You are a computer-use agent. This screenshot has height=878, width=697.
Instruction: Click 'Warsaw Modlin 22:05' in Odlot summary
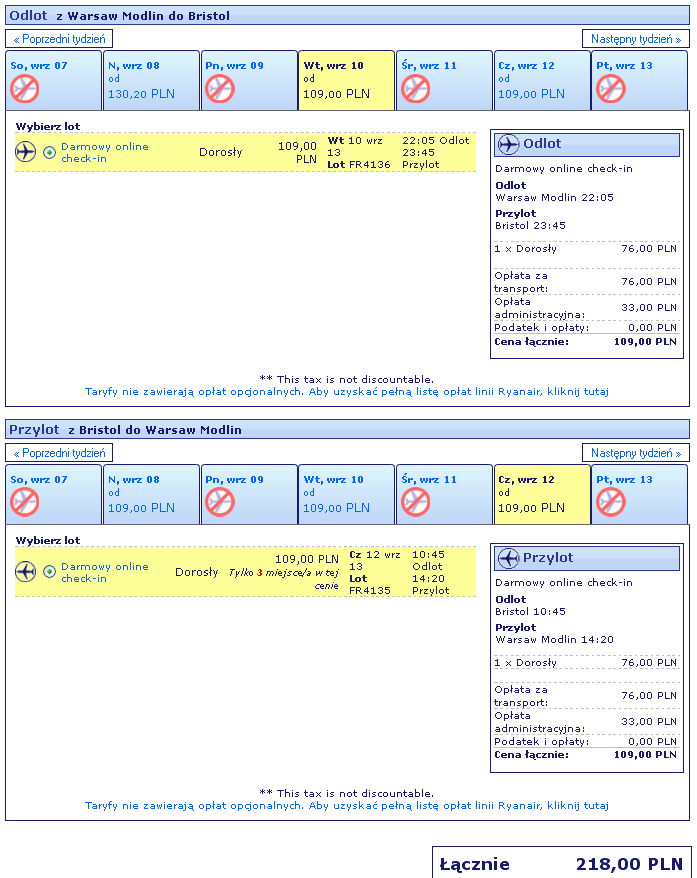click(x=554, y=197)
